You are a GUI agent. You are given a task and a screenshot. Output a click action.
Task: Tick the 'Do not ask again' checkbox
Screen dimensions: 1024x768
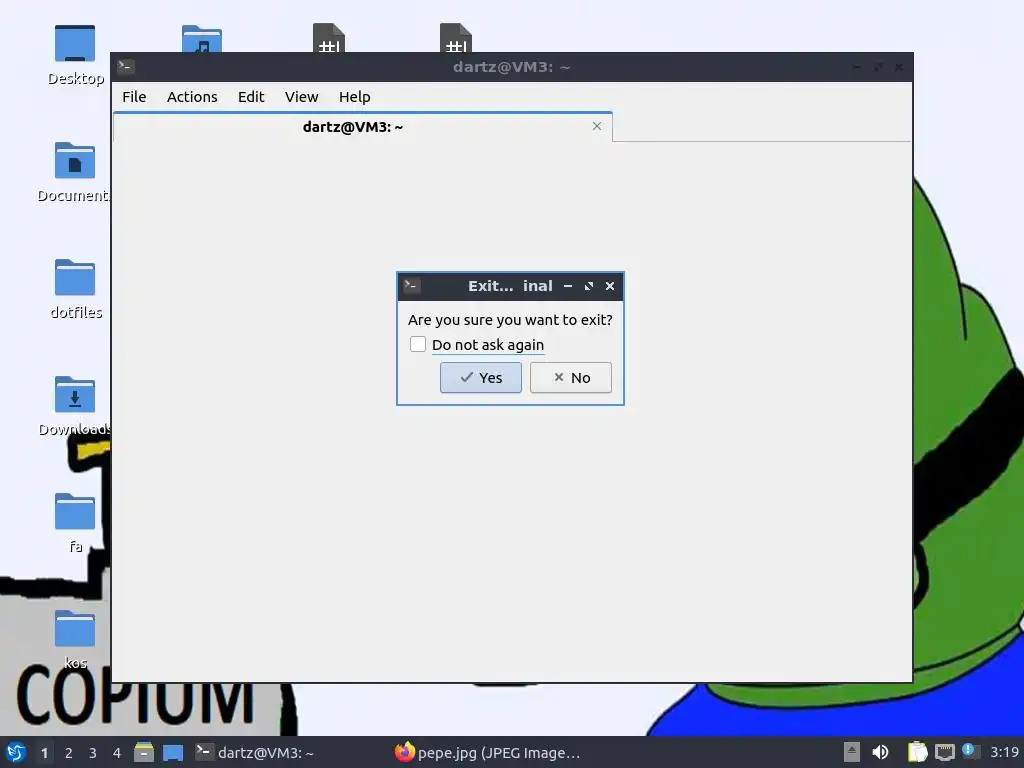pos(418,344)
